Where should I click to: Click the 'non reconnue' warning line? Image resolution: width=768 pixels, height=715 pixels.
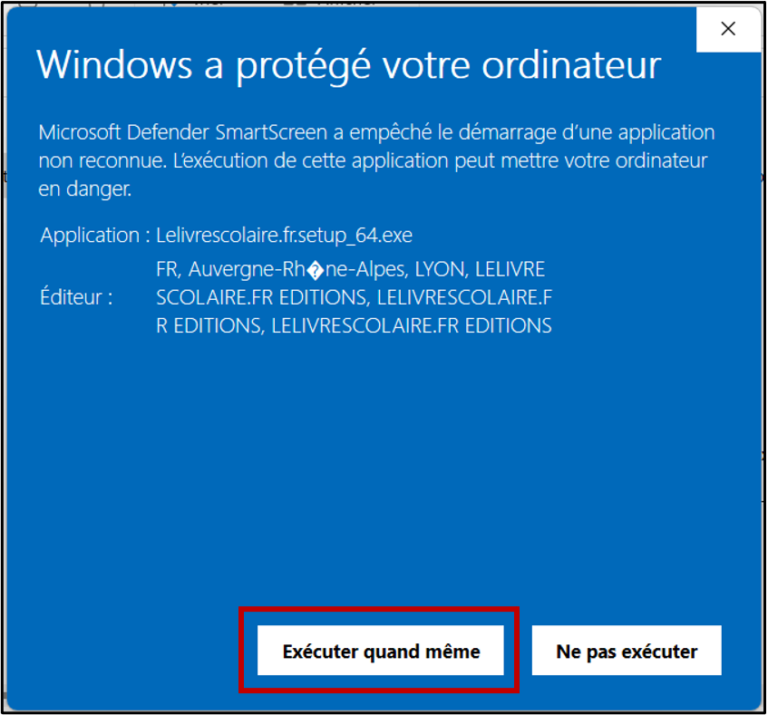373,161
